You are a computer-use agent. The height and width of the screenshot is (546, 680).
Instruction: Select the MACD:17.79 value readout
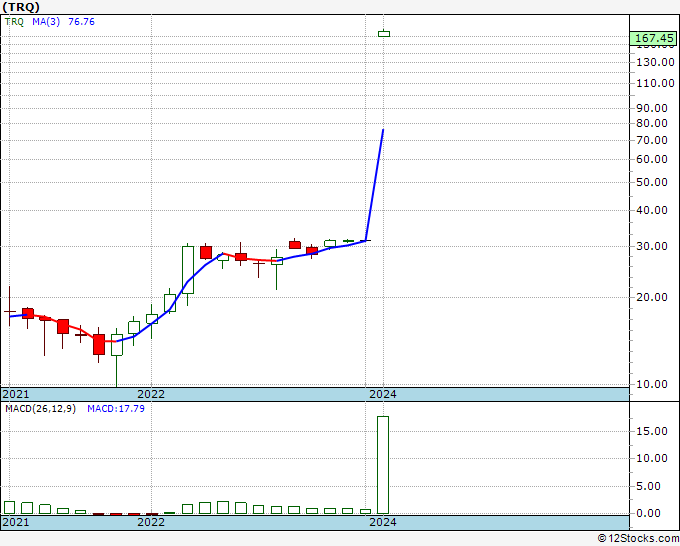(116, 409)
